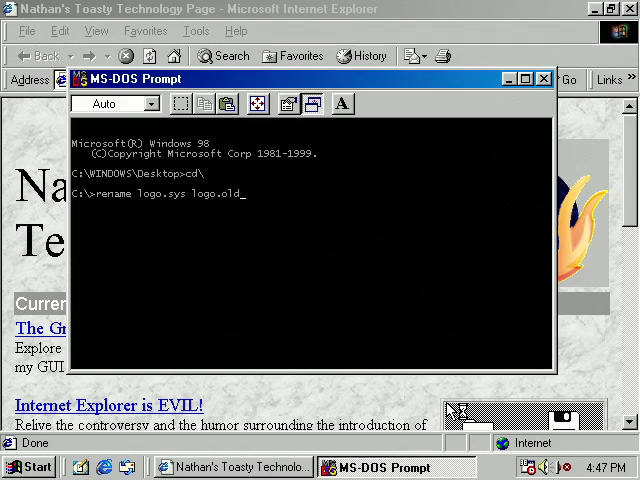This screenshot has width=640, height=480.
Task: Click the scroll up arrow on IE page
Action: point(629,107)
